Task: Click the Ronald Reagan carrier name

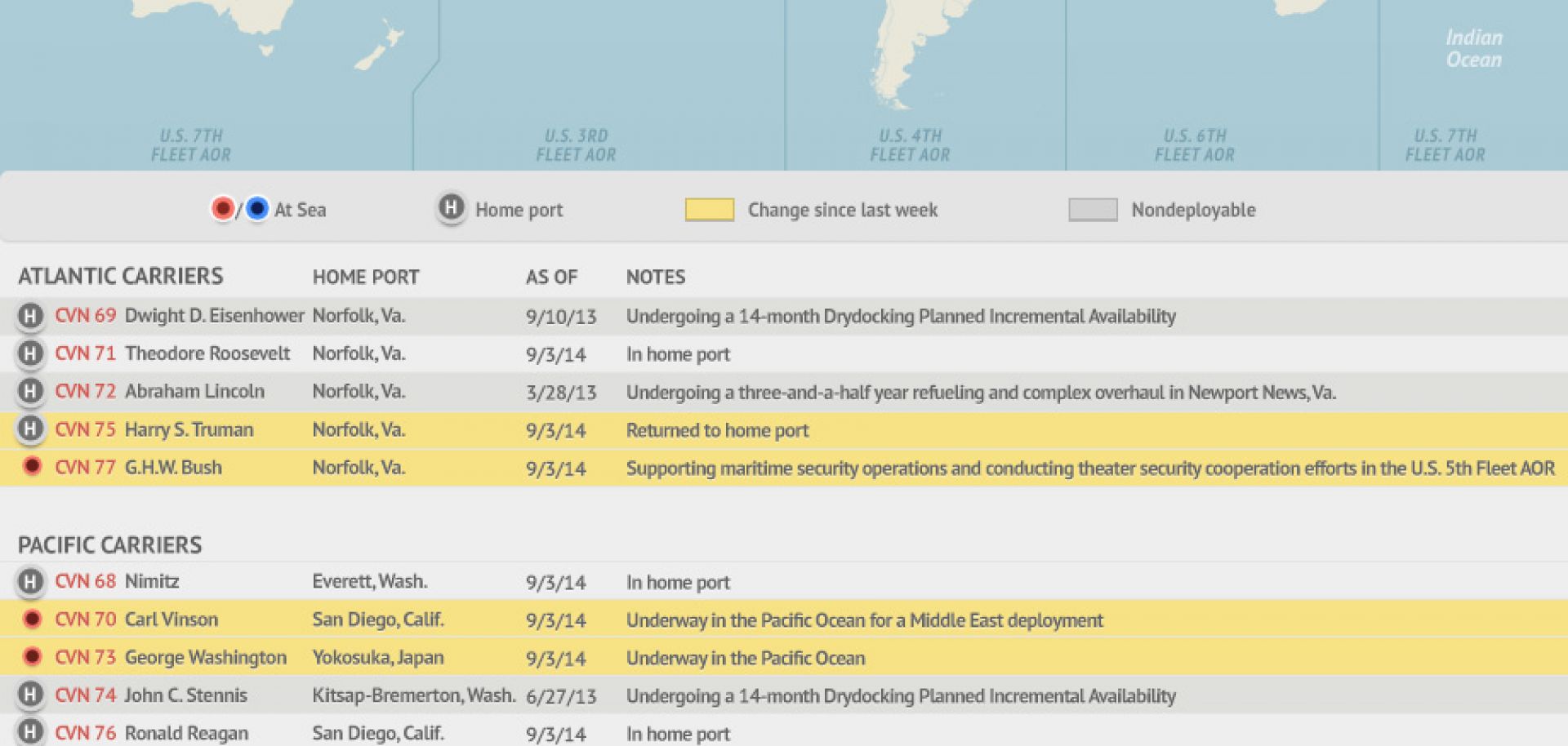Action: [186, 733]
